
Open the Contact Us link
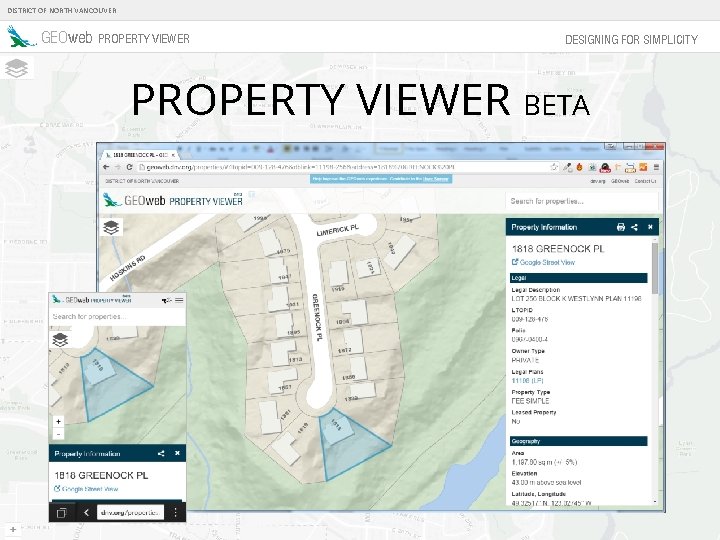click(645, 181)
